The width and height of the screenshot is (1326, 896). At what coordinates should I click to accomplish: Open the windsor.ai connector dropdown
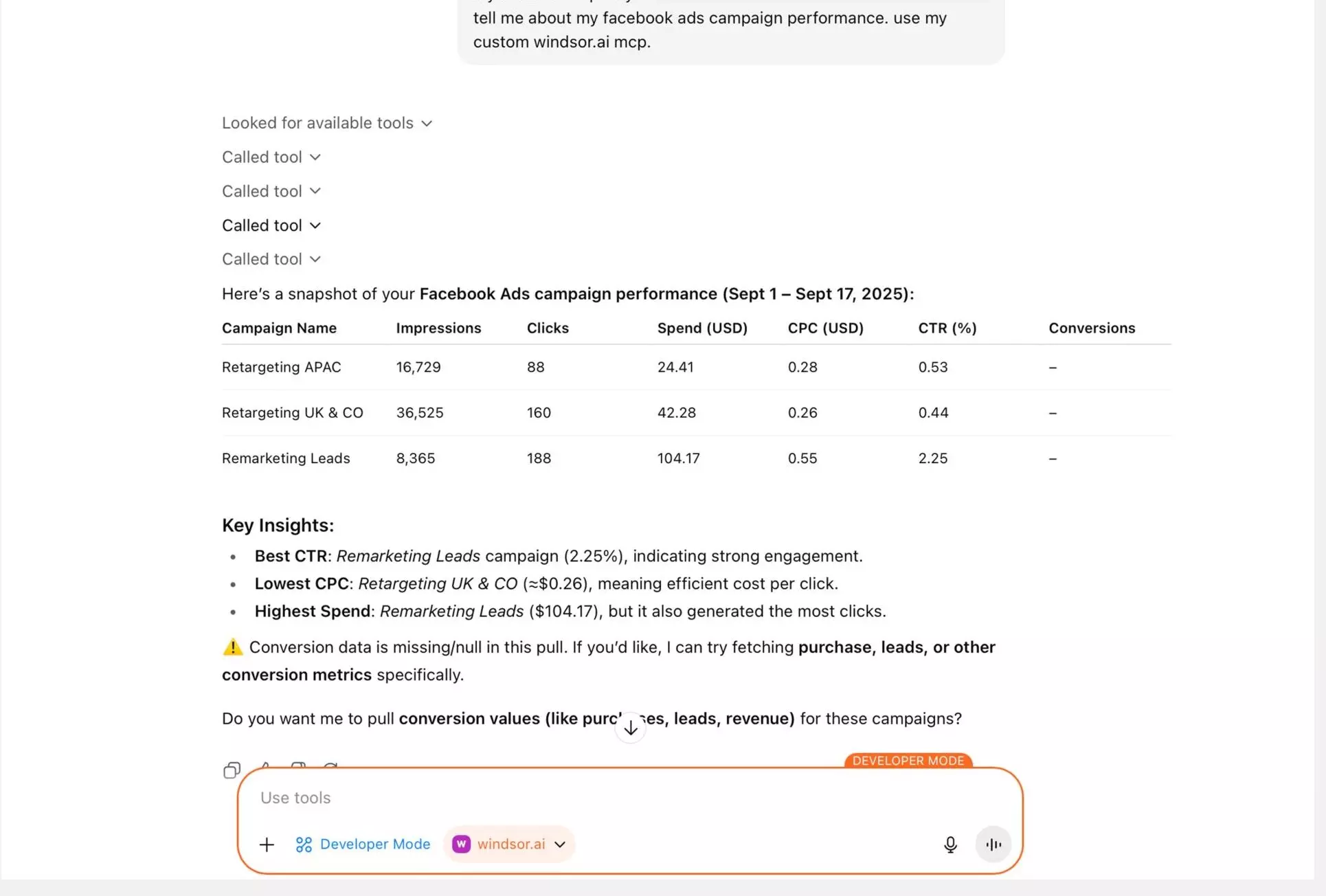click(x=560, y=844)
